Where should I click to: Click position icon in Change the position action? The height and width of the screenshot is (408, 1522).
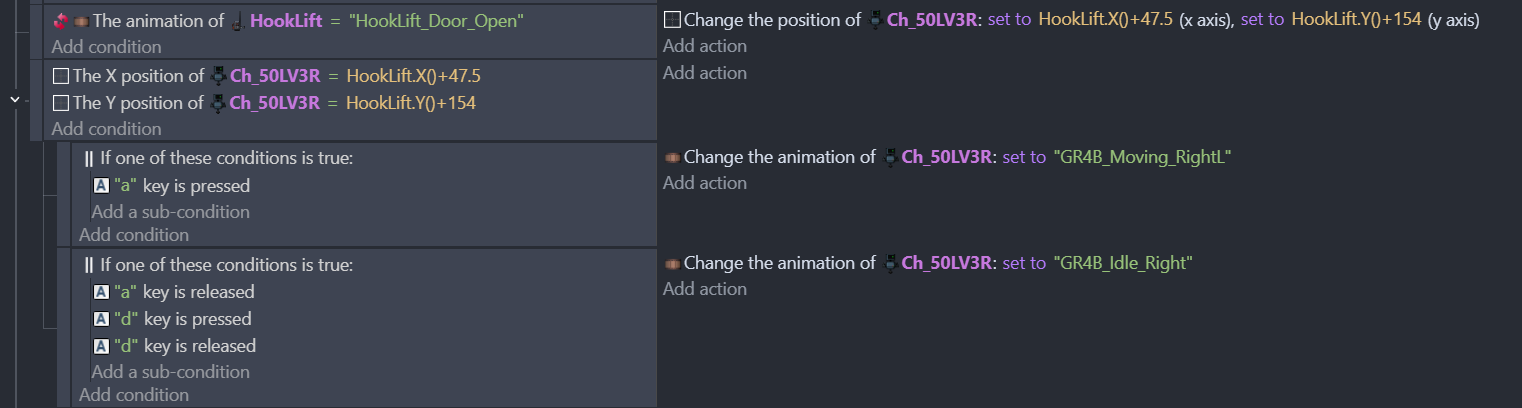[x=672, y=20]
